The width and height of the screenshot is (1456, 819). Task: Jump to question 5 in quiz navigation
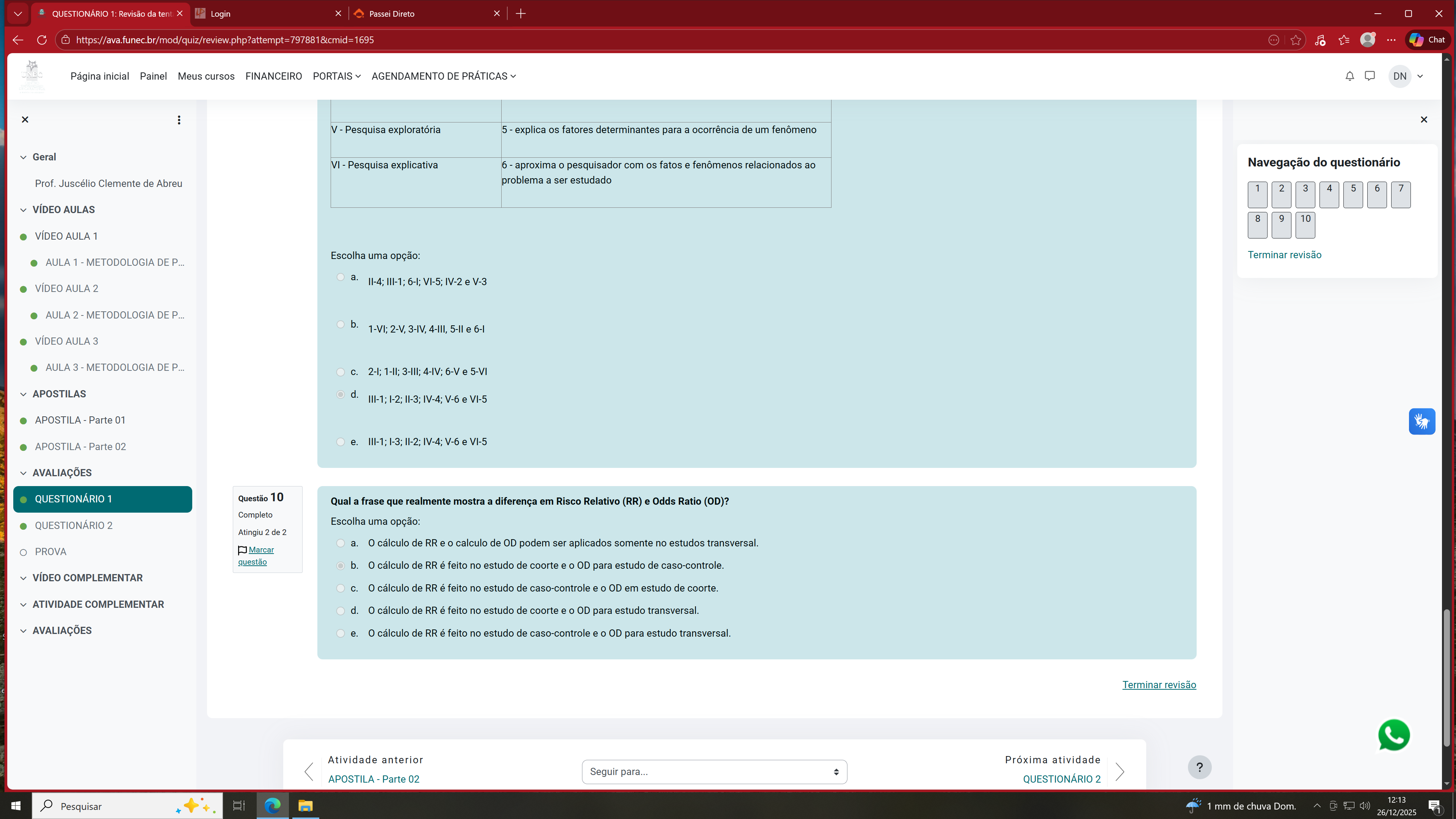[1352, 195]
